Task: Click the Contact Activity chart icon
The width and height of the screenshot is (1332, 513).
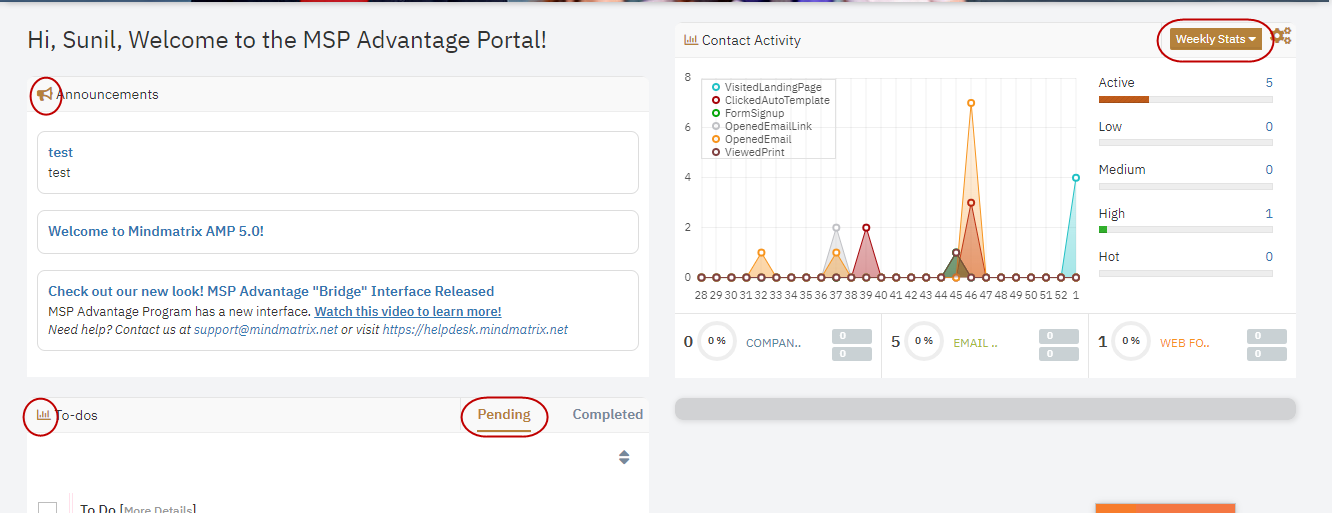Action: [x=691, y=40]
